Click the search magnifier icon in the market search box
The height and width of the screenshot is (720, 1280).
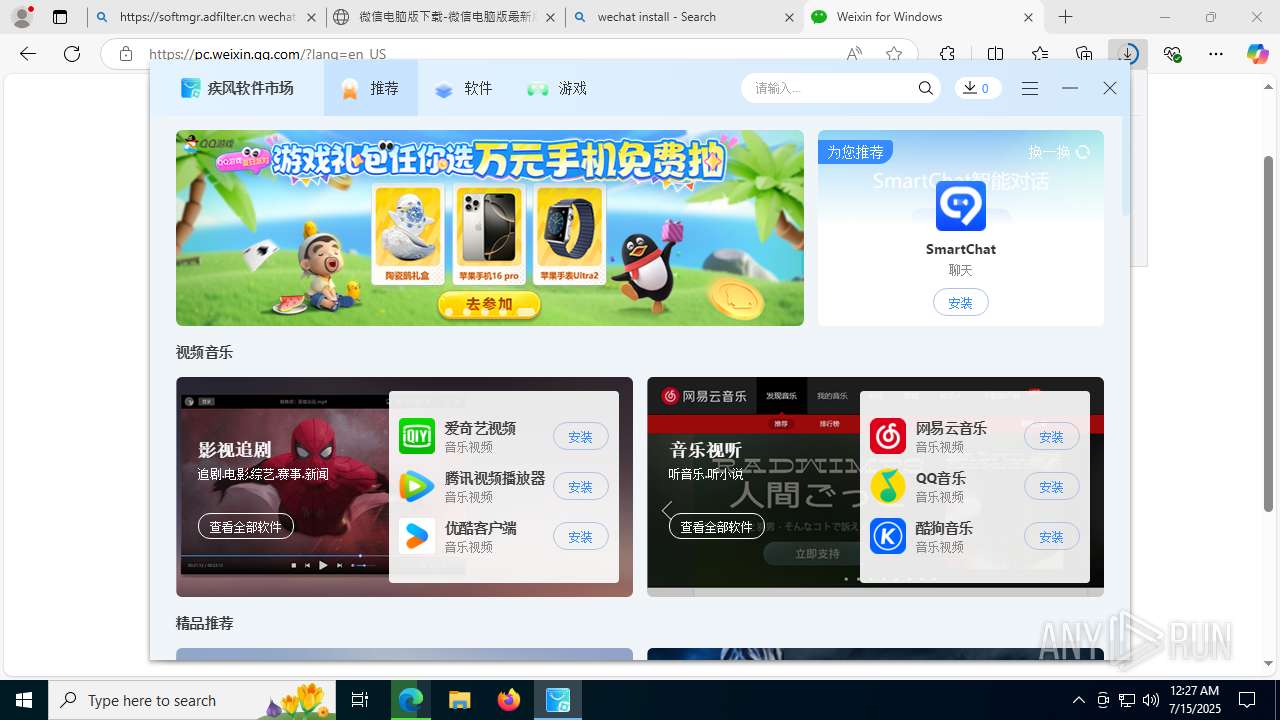pyautogui.click(x=926, y=88)
